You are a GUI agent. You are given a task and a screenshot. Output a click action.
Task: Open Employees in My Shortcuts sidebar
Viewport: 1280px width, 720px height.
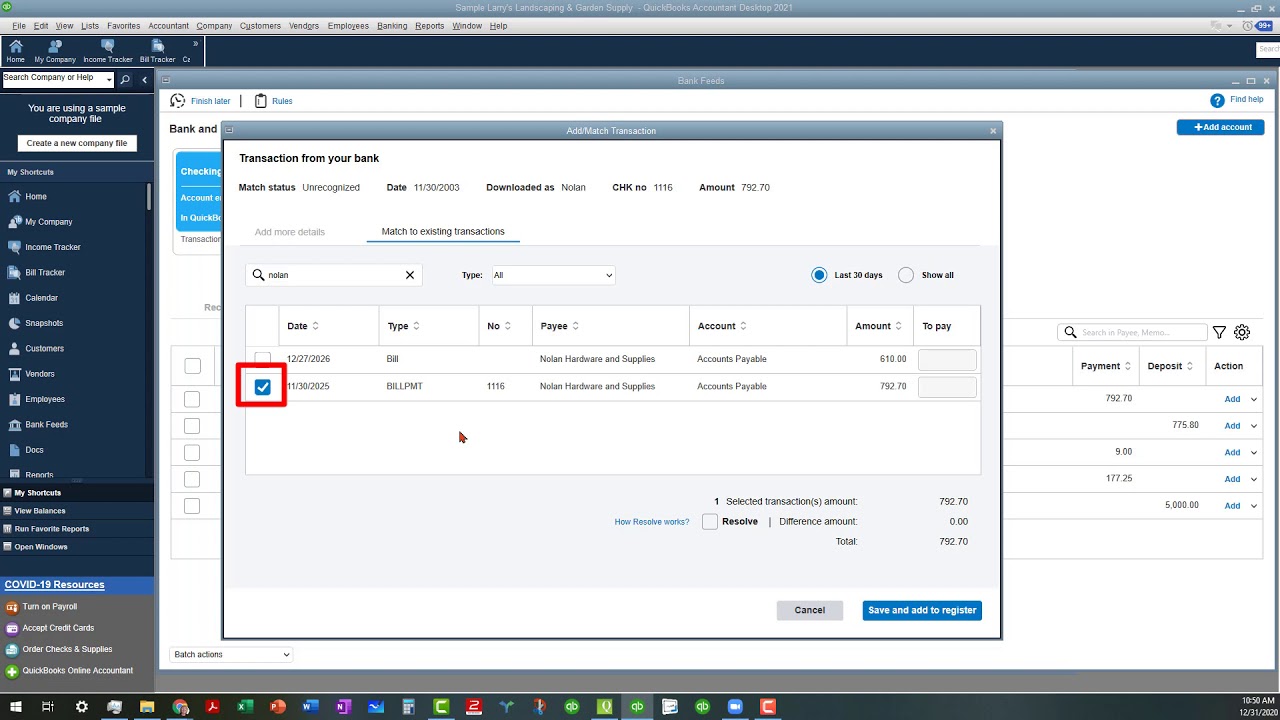click(x=45, y=399)
